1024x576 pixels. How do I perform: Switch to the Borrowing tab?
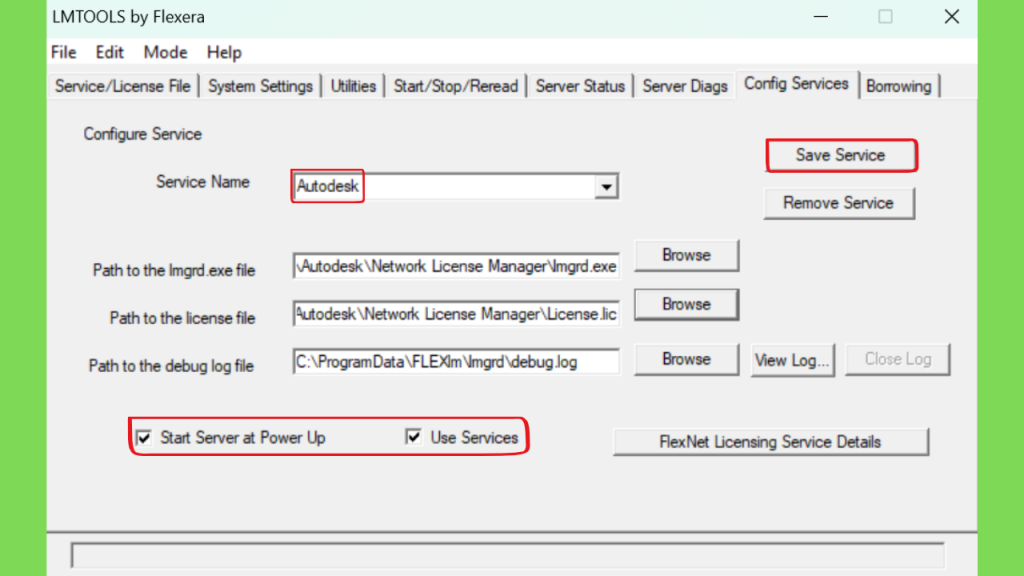tap(899, 86)
